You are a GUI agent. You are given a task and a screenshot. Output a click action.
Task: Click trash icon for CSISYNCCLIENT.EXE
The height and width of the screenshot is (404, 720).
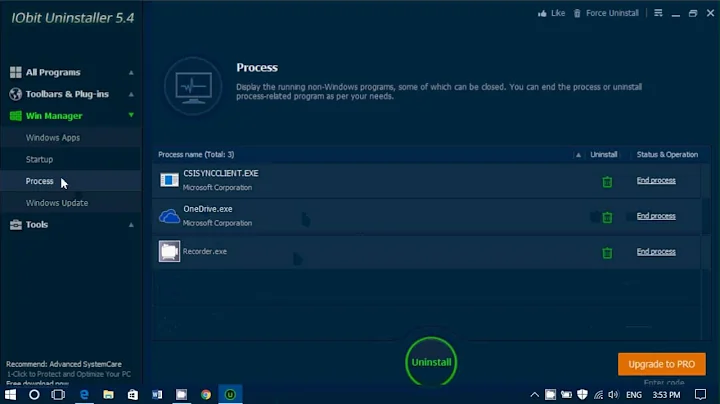pos(607,182)
